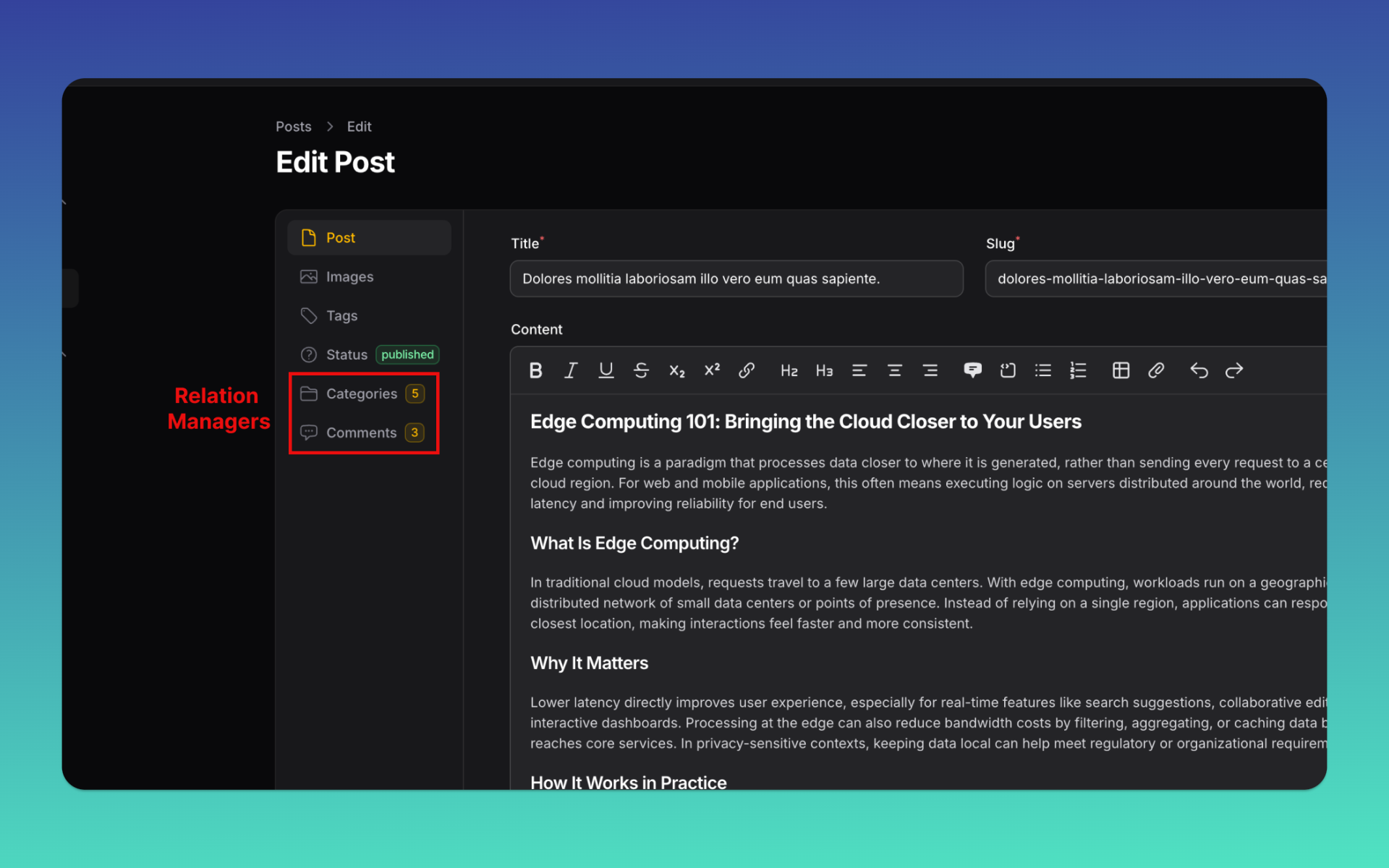Screen dimensions: 1389x868
Task: Insert a hyperlink using the link icon
Action: tap(747, 370)
